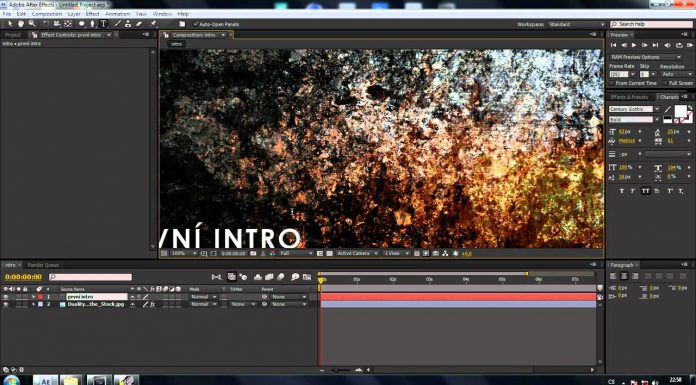
Task: Open the Composition Mini-Flowchart in timeline
Action: point(217,277)
